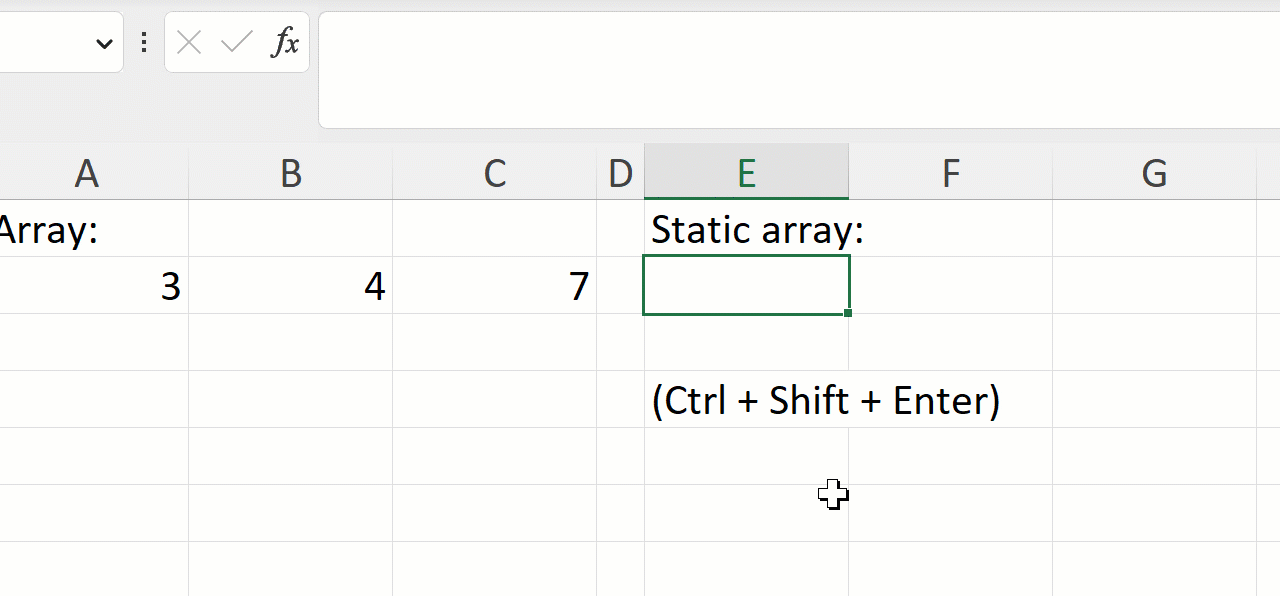1280x596 pixels.
Task: Select column G header
Action: pyautogui.click(x=1154, y=174)
